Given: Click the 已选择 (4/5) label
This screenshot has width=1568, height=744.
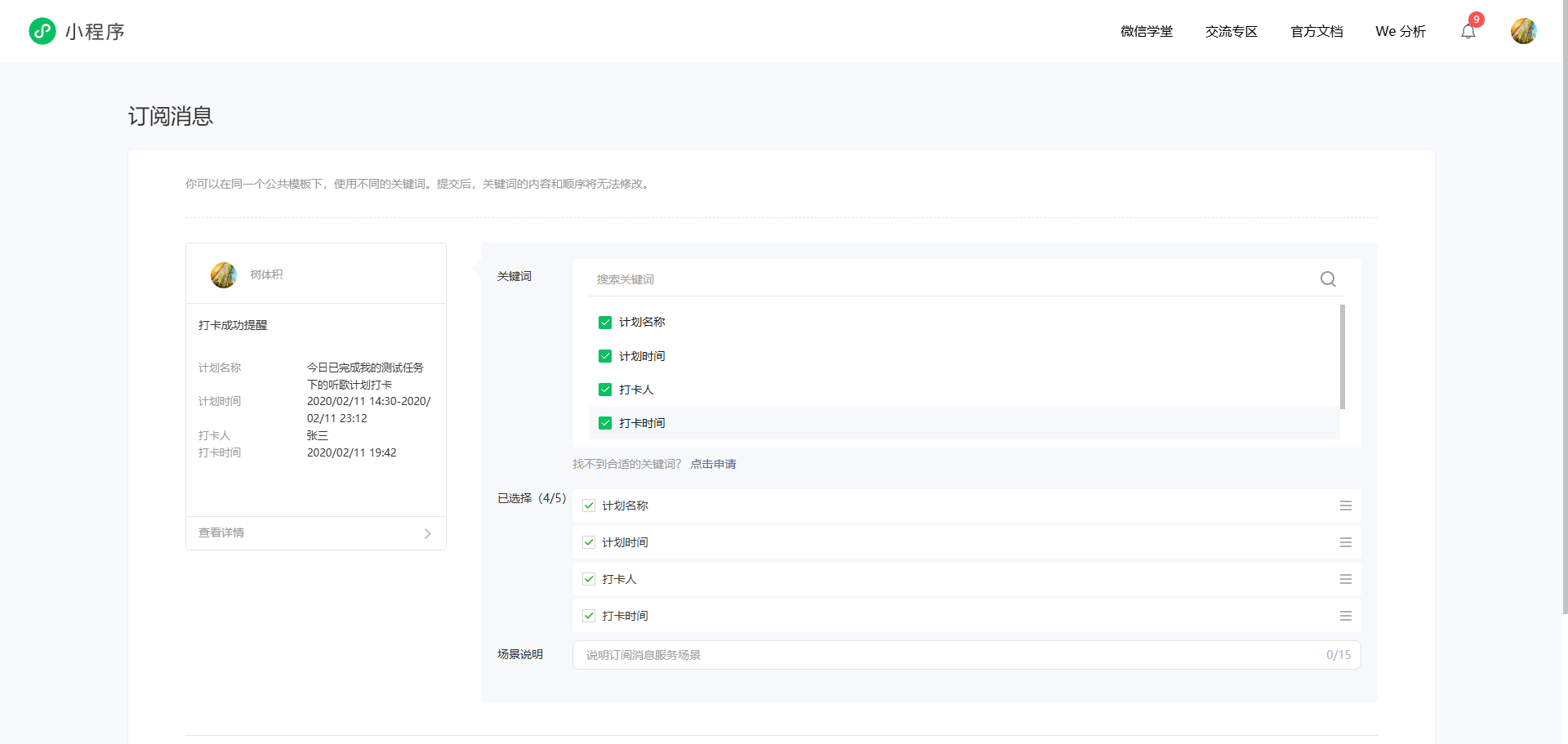Looking at the screenshot, I should coord(532,498).
